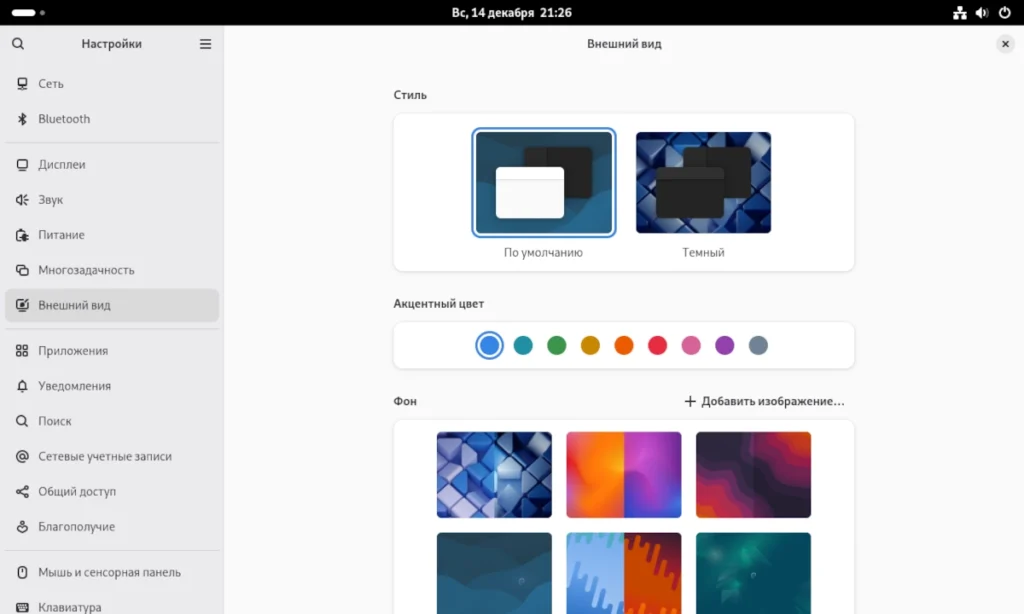The height and width of the screenshot is (614, 1024).
Task: Select the Темный dark style option
Action: [703, 183]
